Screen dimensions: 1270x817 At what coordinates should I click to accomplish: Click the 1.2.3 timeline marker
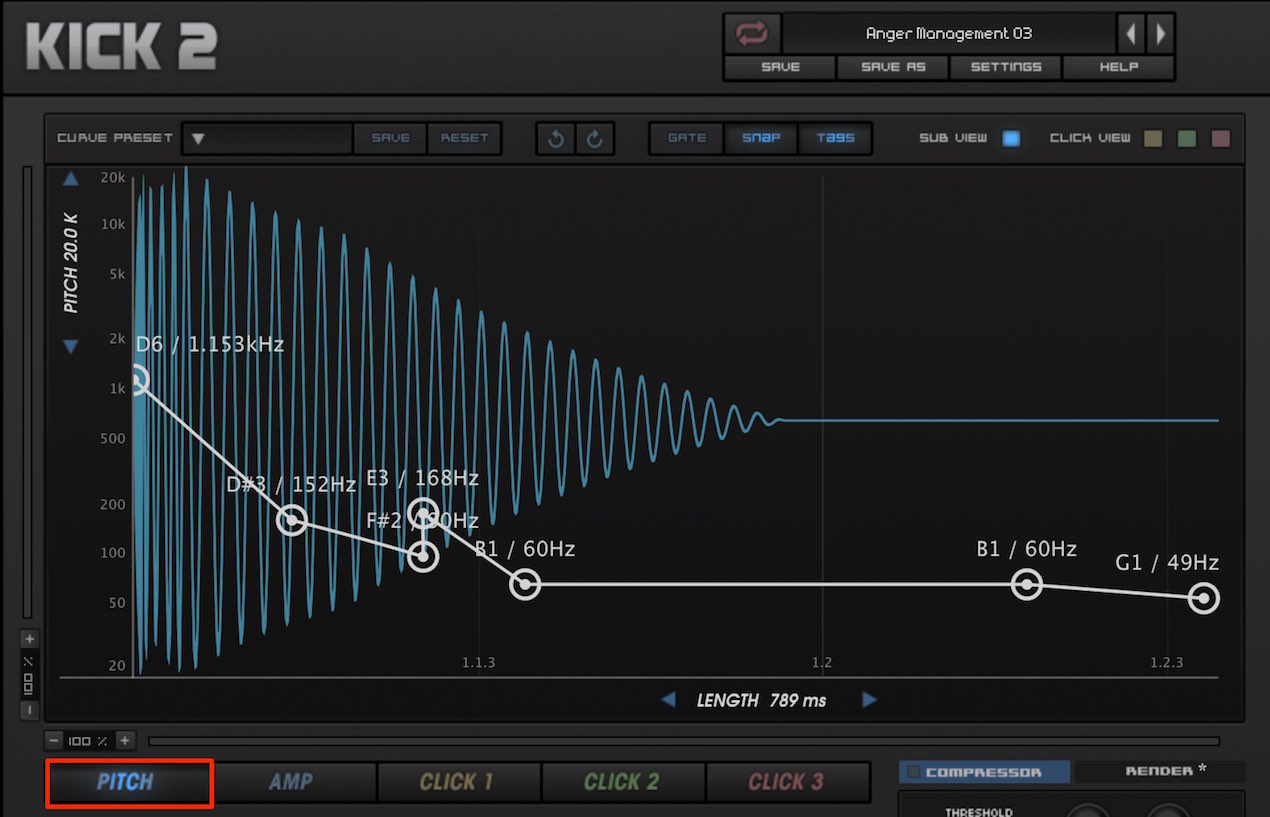click(1167, 662)
